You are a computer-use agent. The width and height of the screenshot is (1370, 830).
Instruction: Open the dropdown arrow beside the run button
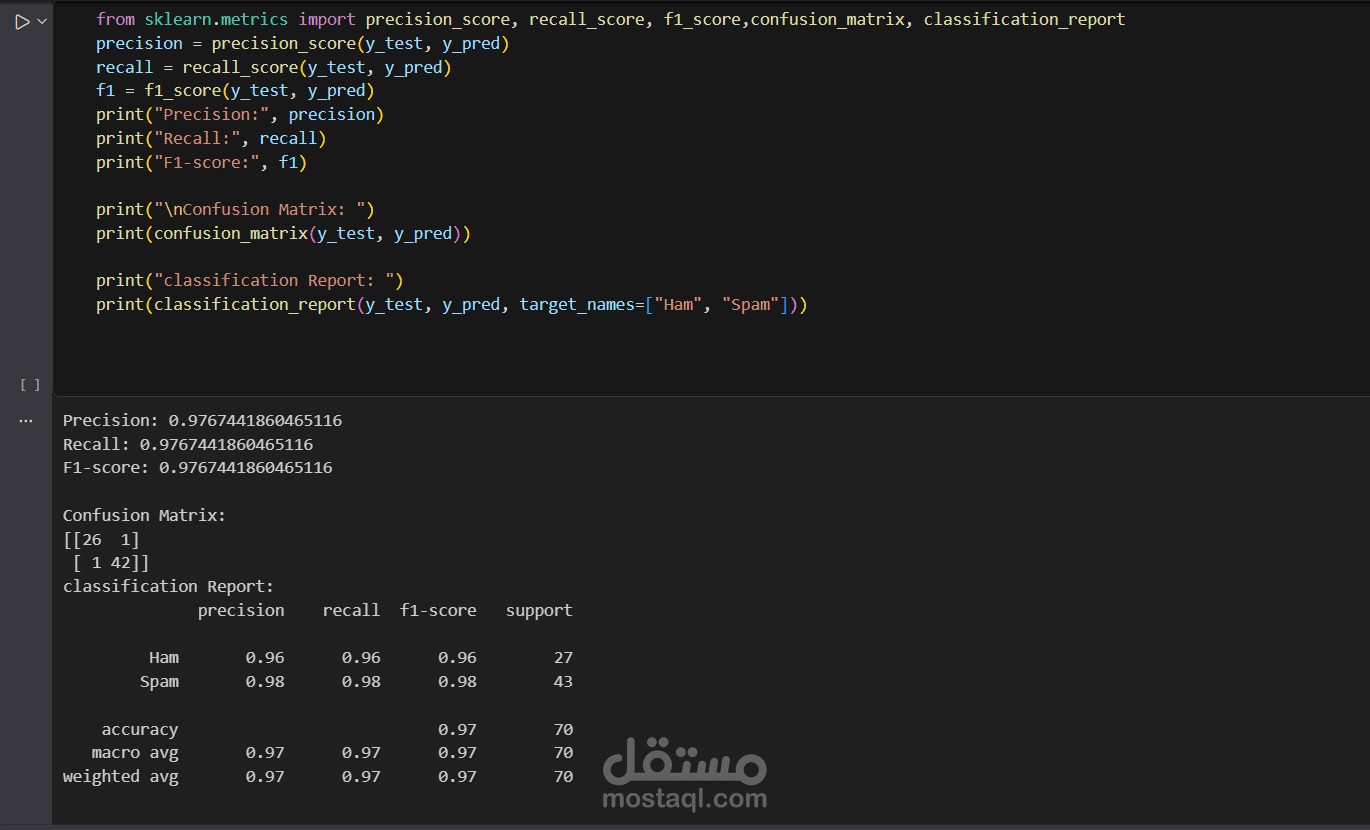pyautogui.click(x=42, y=21)
